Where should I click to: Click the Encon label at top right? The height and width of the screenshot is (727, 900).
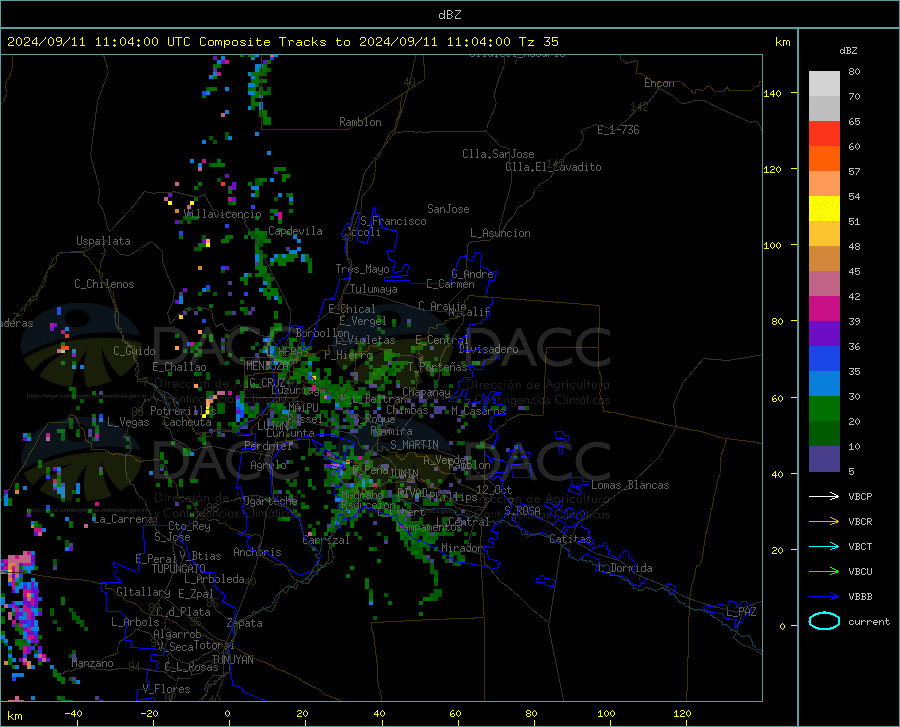coord(659,83)
